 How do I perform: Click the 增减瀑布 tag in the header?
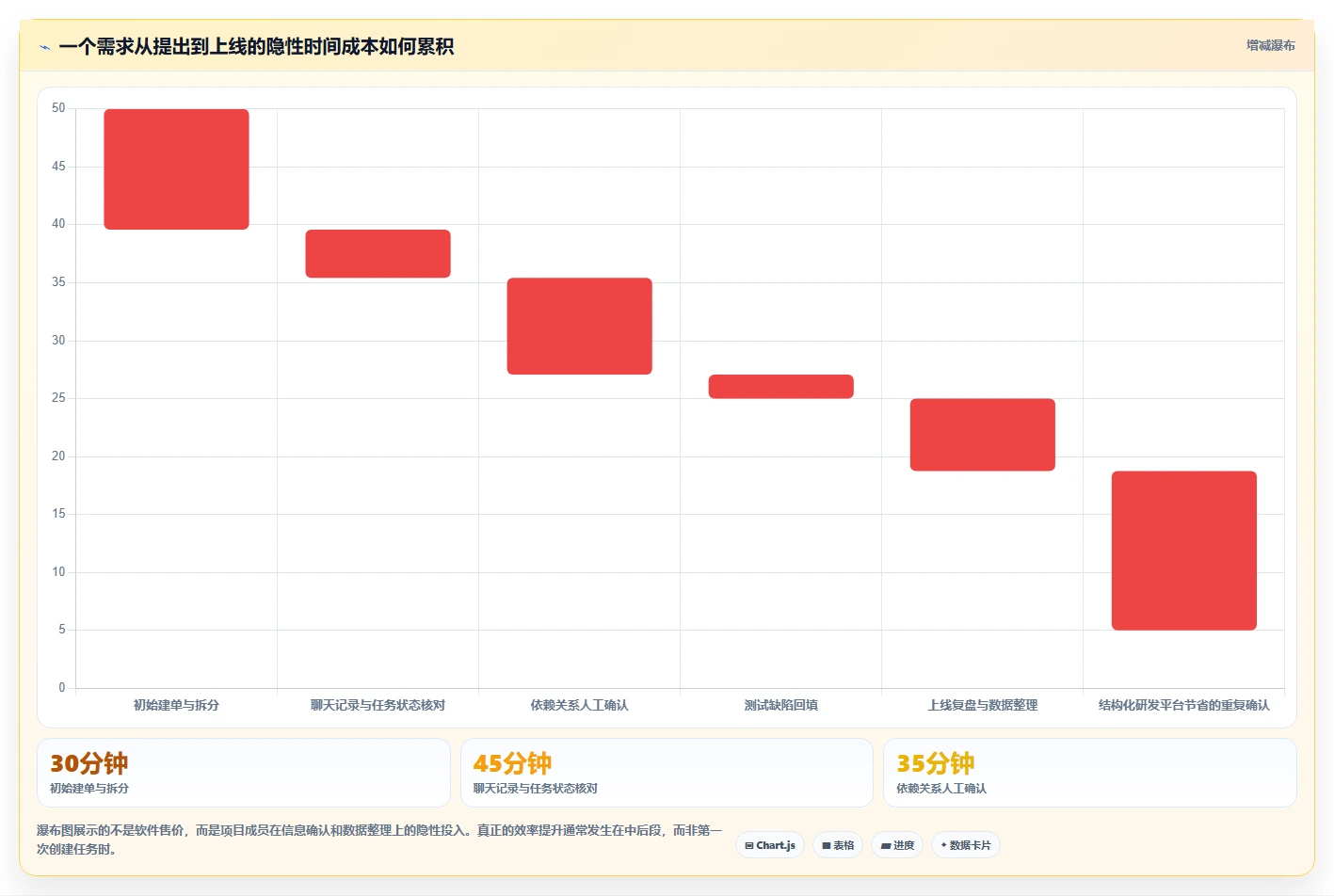pos(1270,45)
